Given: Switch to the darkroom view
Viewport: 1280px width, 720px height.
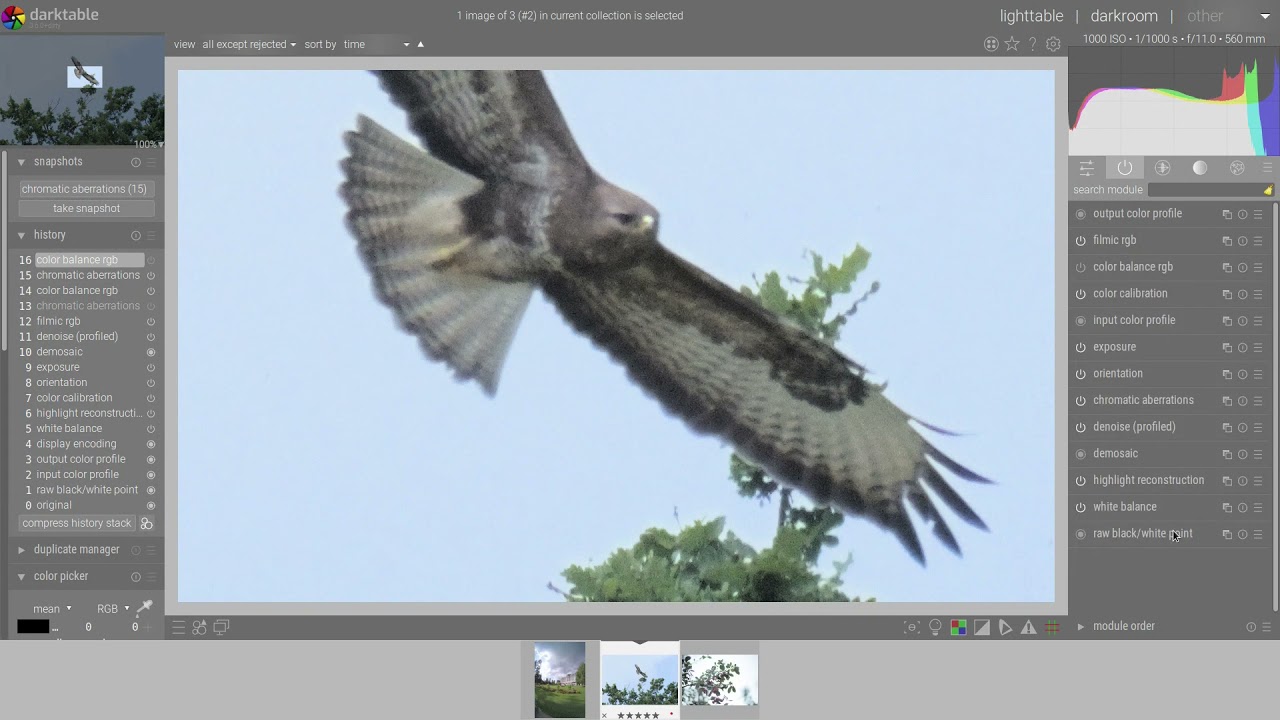Looking at the screenshot, I should (1124, 16).
